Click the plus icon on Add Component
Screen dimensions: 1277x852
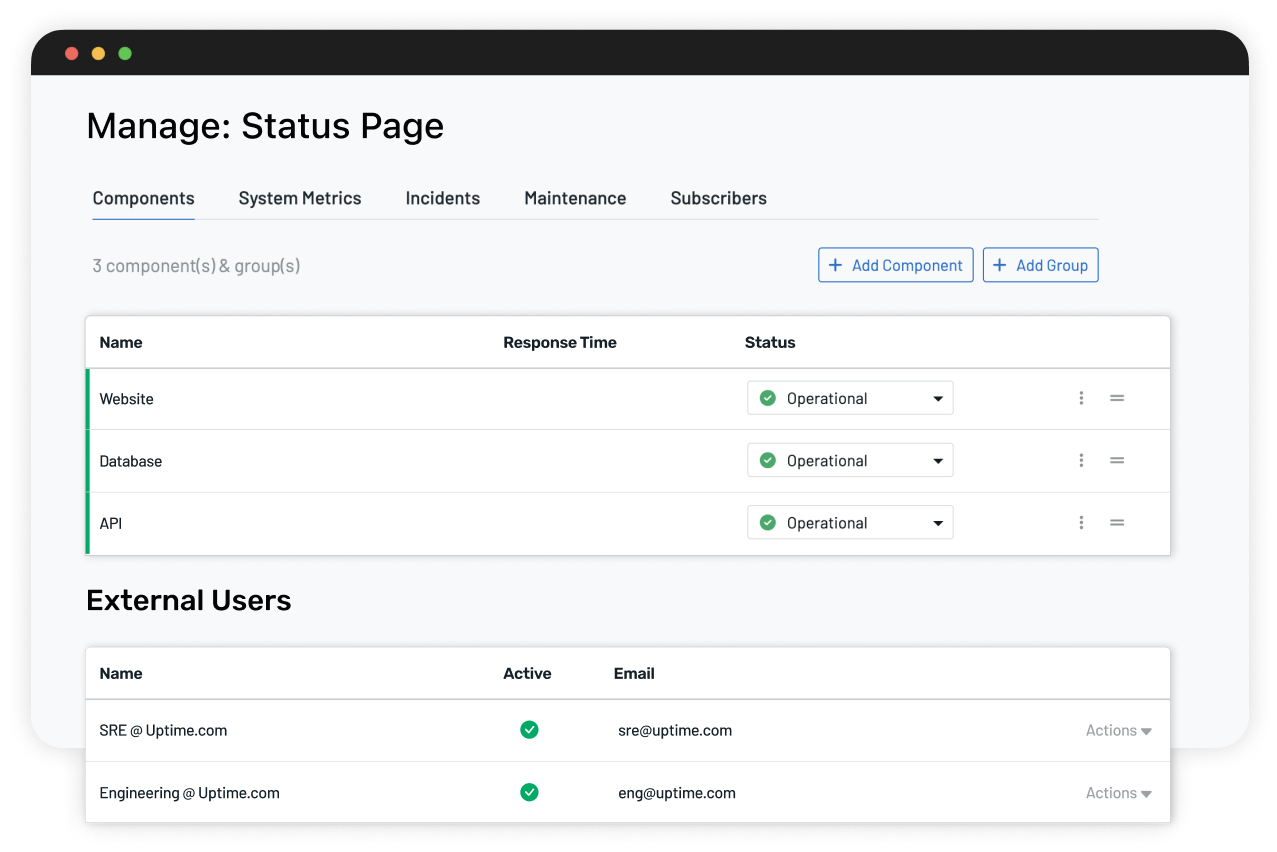pyautogui.click(x=835, y=265)
